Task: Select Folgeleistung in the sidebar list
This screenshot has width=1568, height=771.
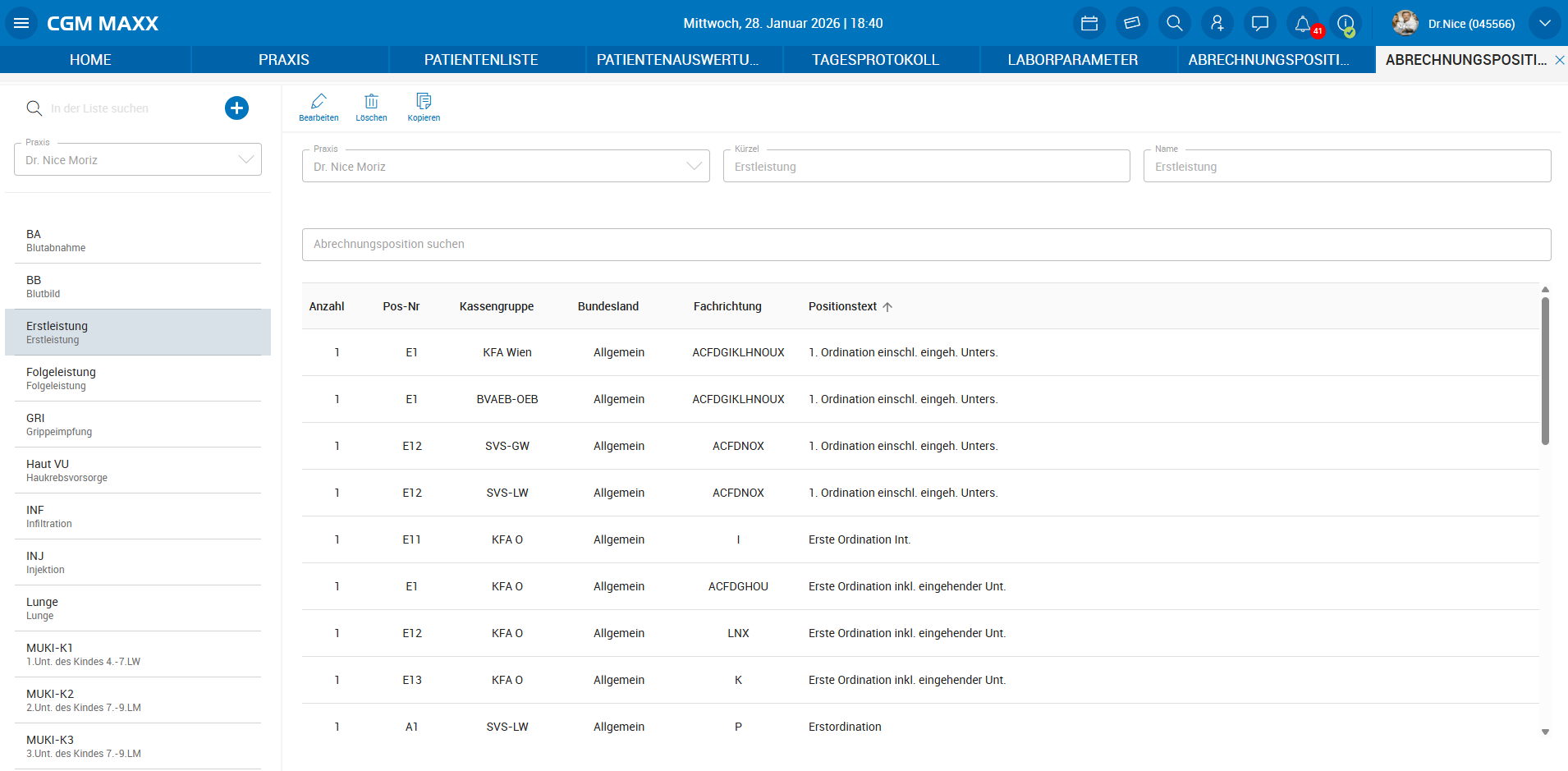Action: click(138, 379)
